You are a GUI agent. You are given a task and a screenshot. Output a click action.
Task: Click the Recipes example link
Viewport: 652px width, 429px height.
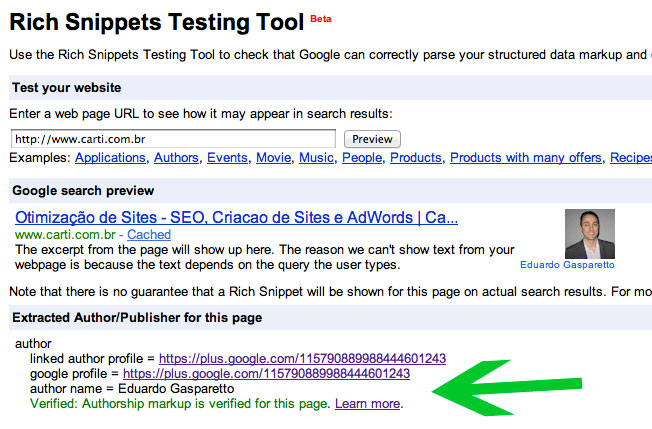coord(631,158)
